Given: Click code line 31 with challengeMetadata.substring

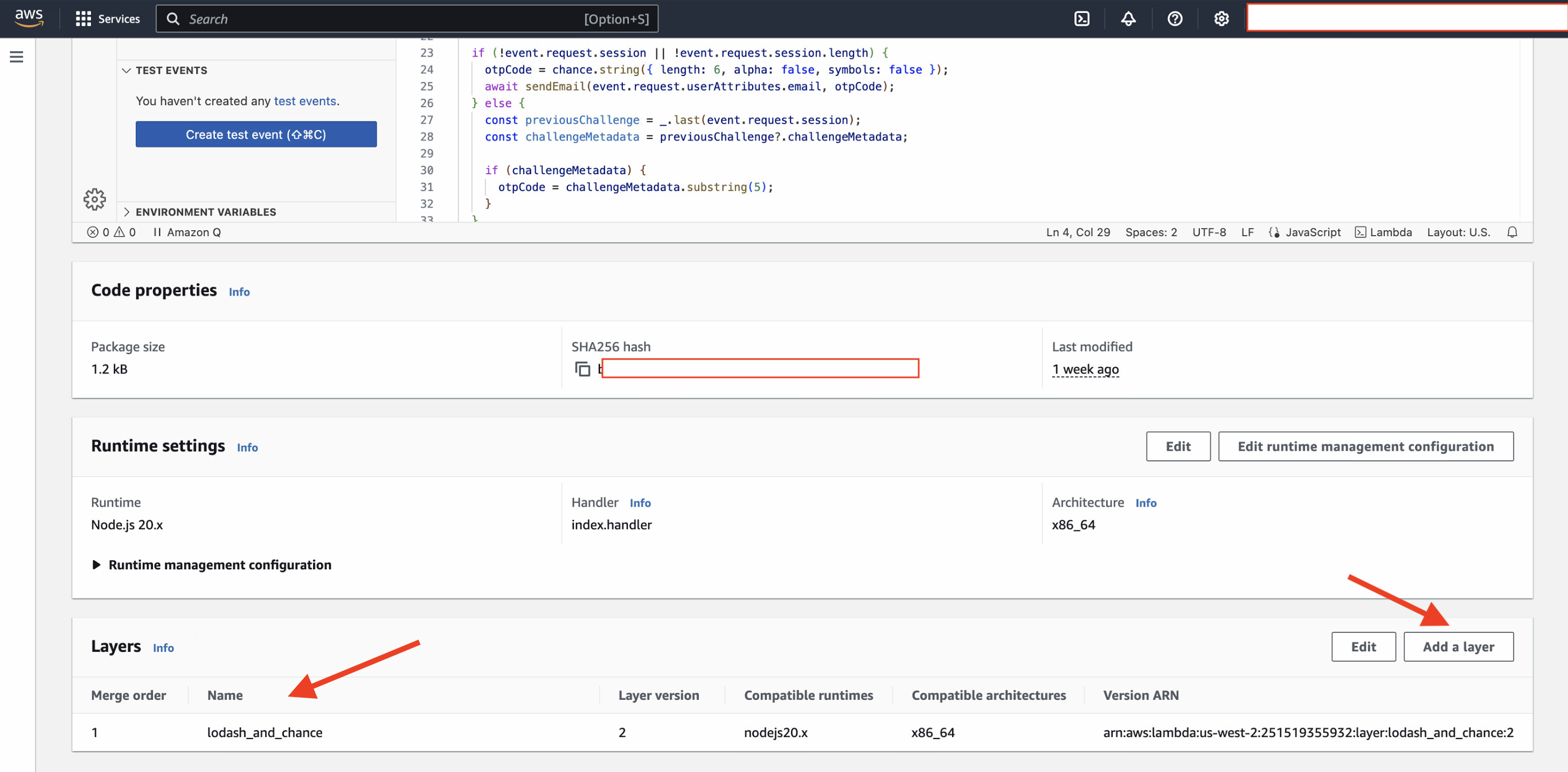Looking at the screenshot, I should point(635,187).
